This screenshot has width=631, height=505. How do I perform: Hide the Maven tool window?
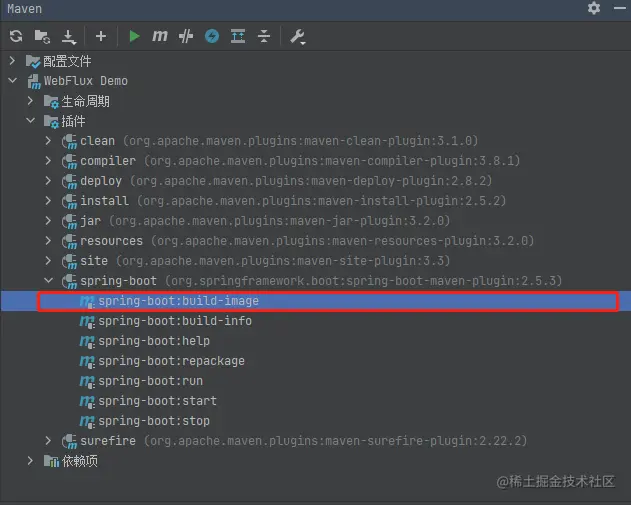tap(620, 8)
